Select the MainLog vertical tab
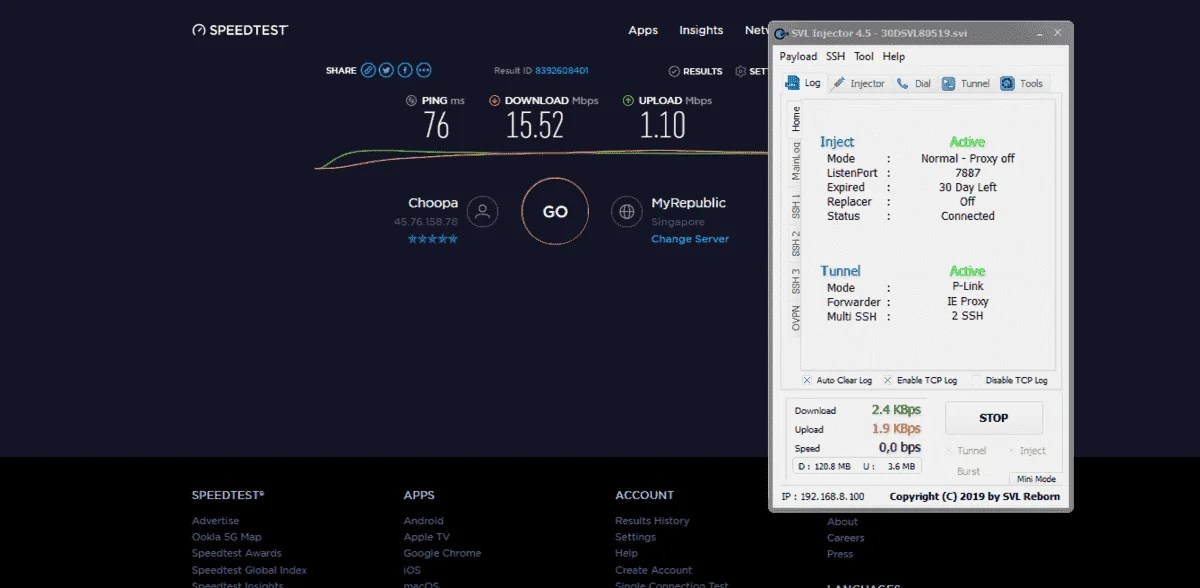Image resolution: width=1200 pixels, height=588 pixels. (x=796, y=160)
